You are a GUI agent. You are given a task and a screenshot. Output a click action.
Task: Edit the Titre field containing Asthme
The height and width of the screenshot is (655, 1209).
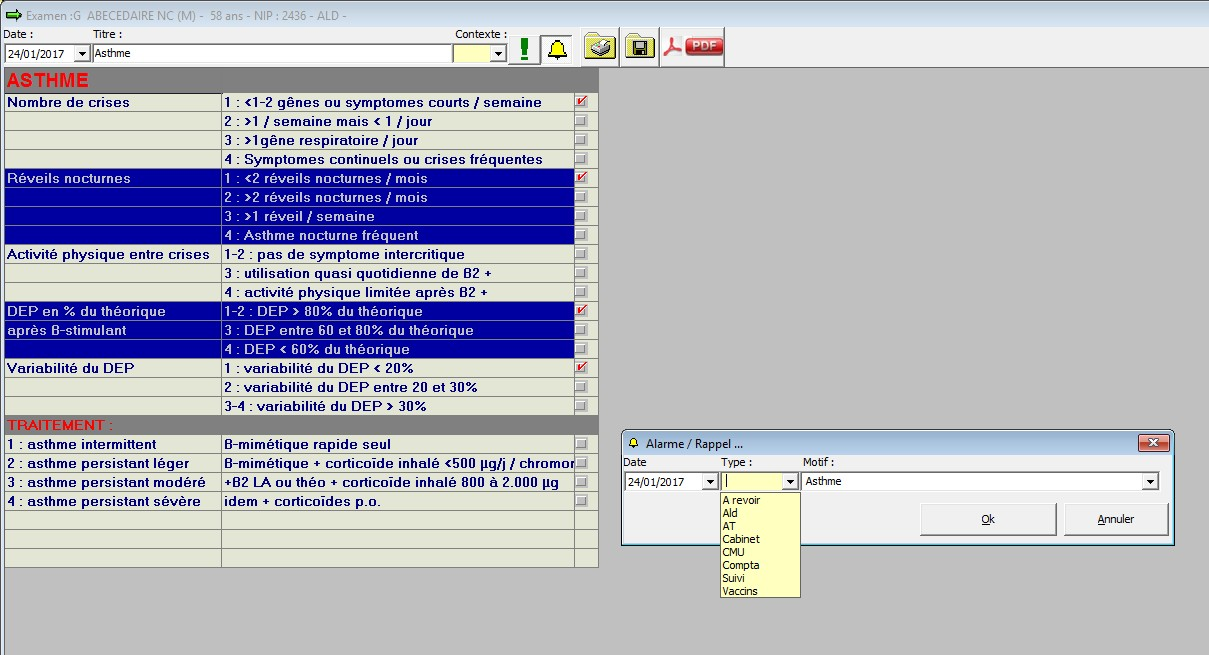(272, 53)
